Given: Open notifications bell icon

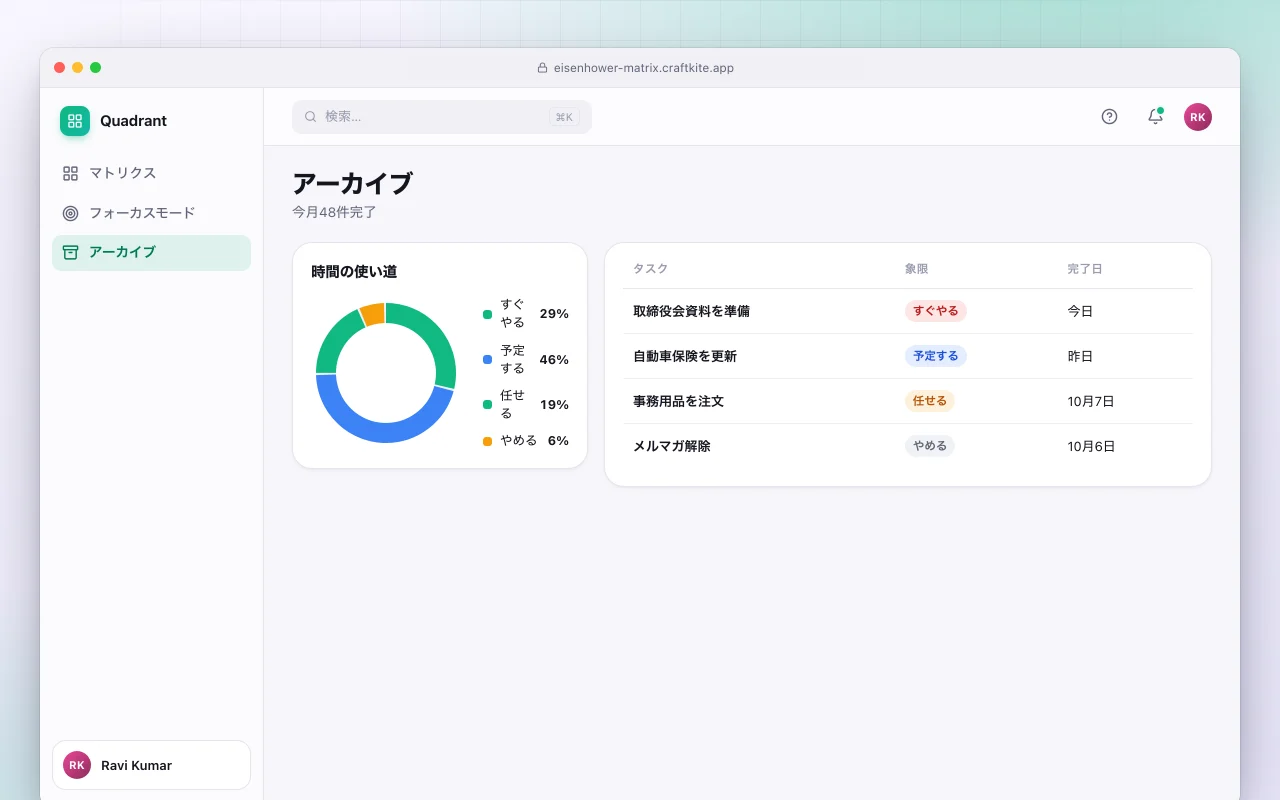Looking at the screenshot, I should (1155, 117).
